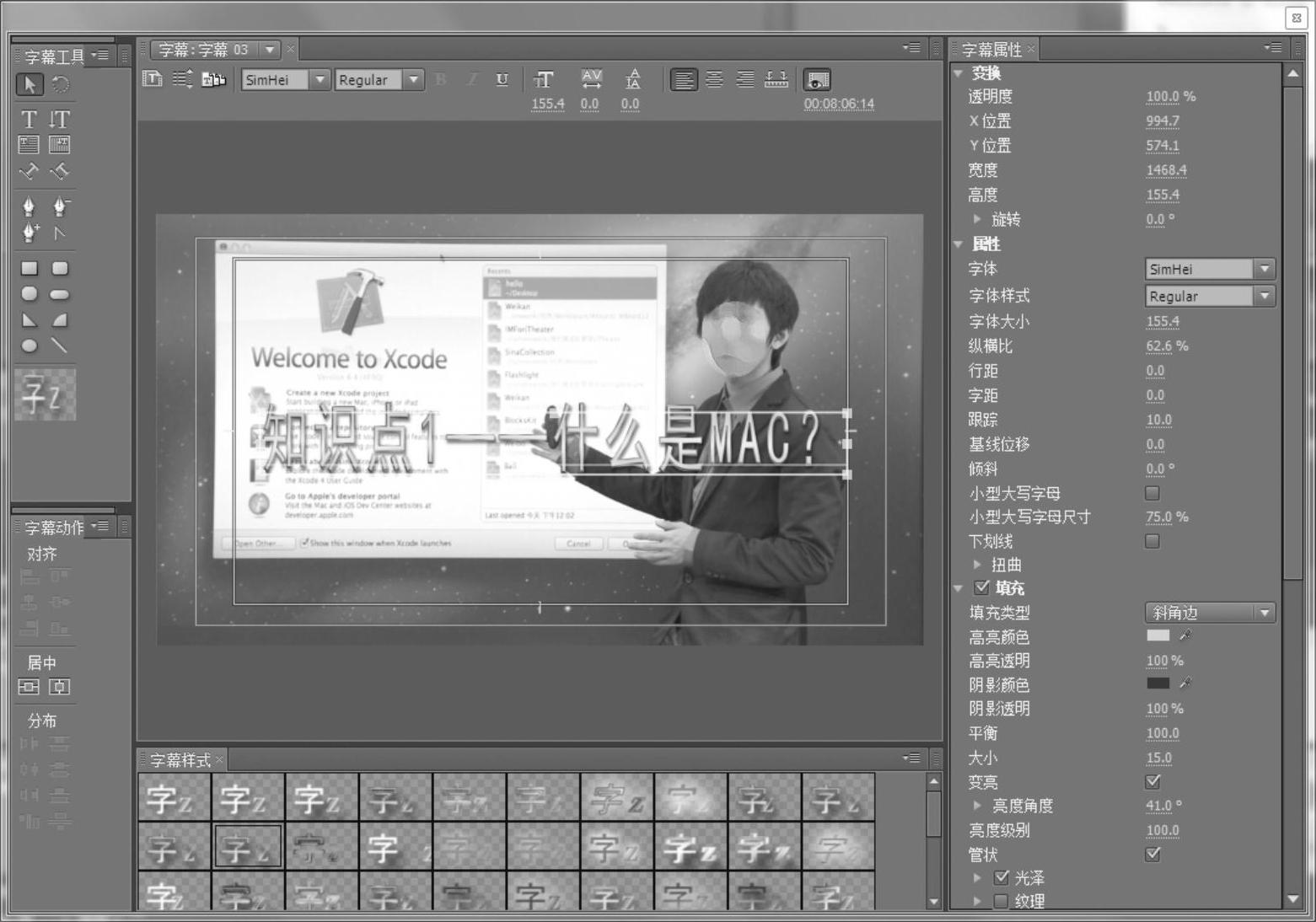Screen dimensions: 1316x922
Task: Click the 阴影颜色 color swatch
Action: pyautogui.click(x=1158, y=683)
